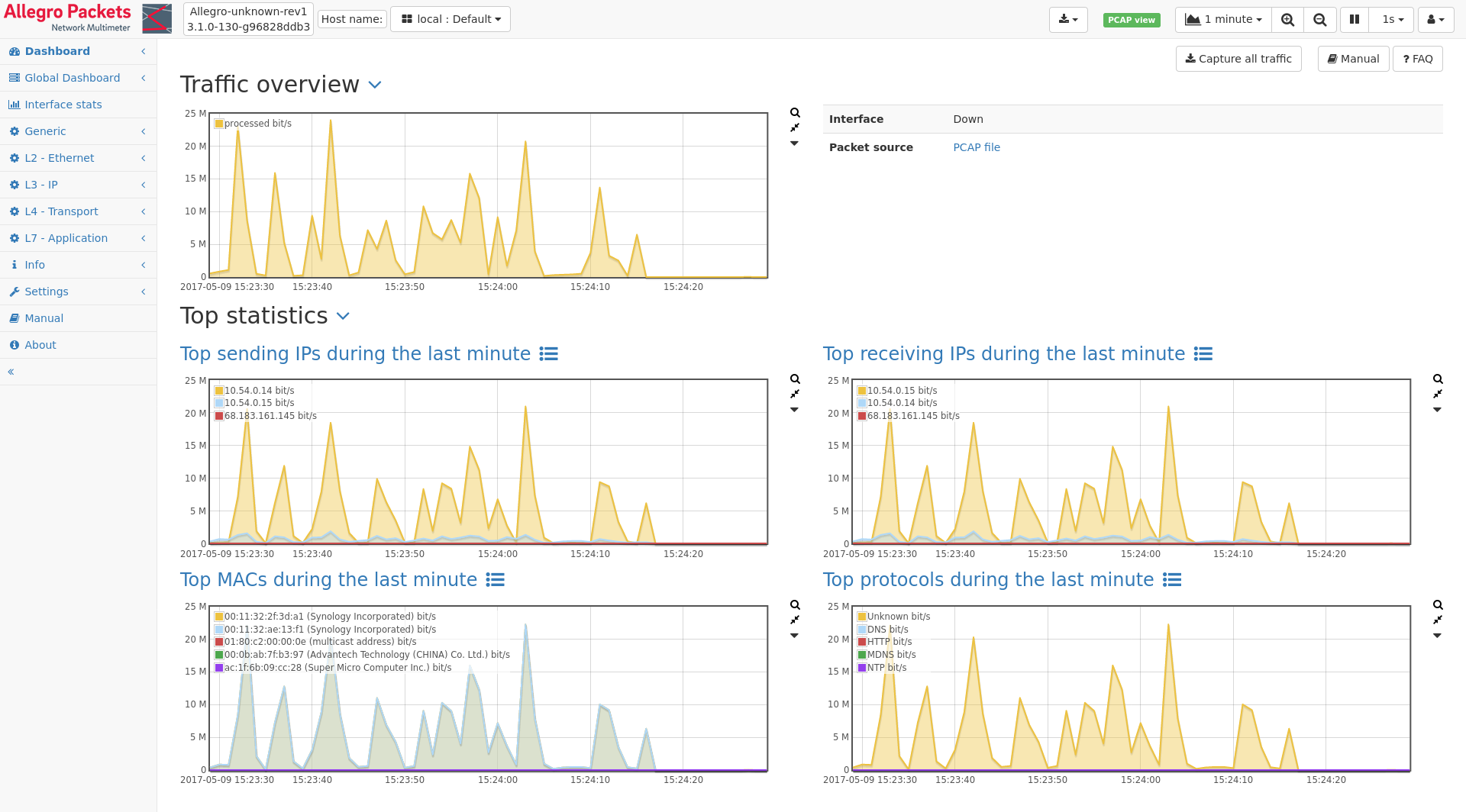Open caret menu beside Top sending IPs graph
This screenshot has height=812, width=1466.
pyautogui.click(x=794, y=410)
